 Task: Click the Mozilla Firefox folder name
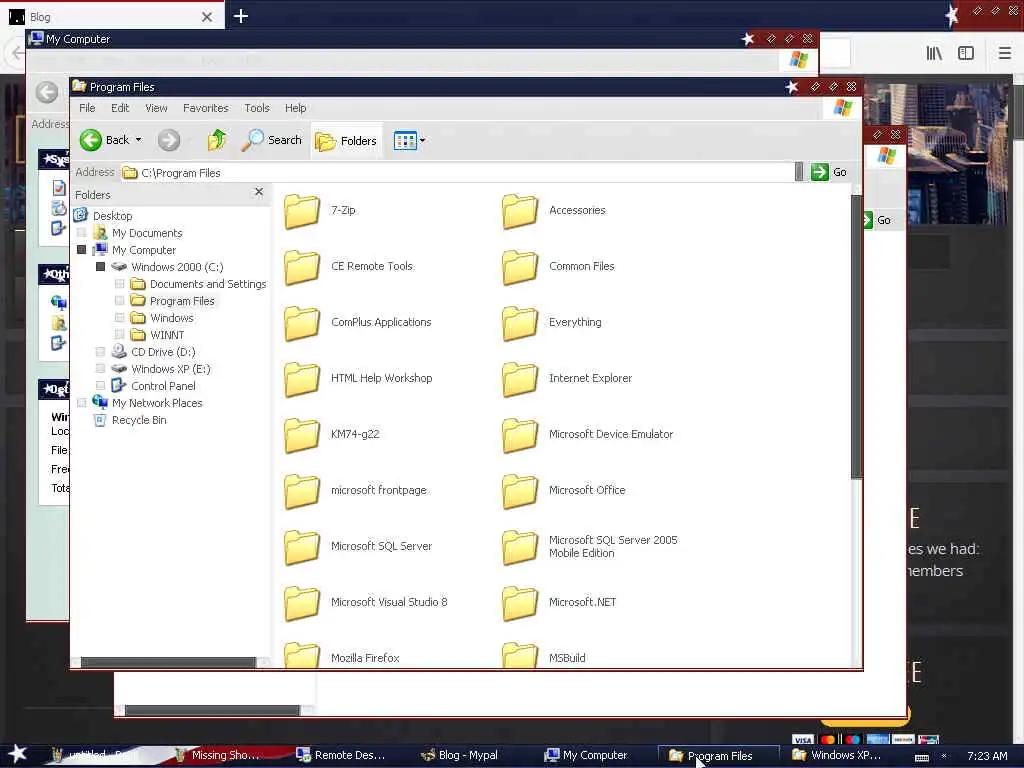(365, 658)
